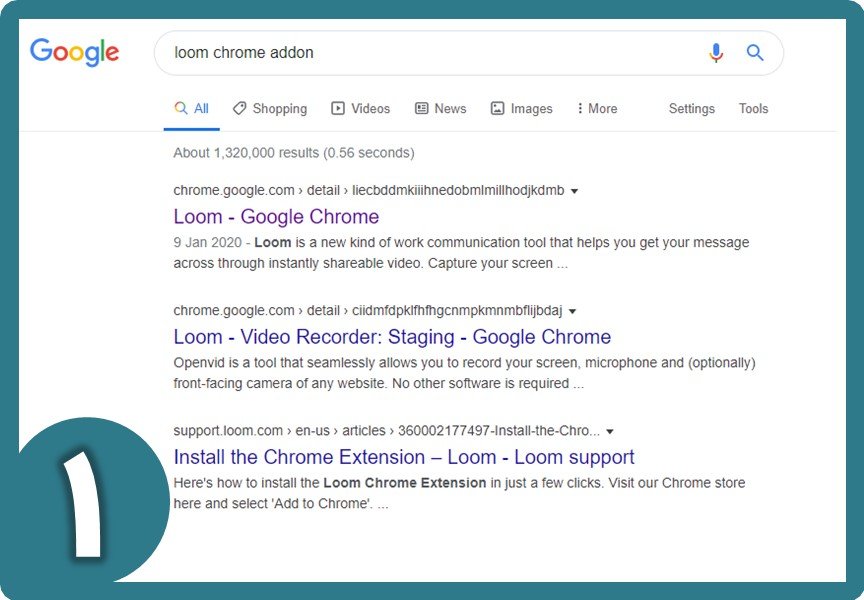864x600 pixels.
Task: Click the '9 Jan 2020' result snippet
Action: (x=461, y=253)
